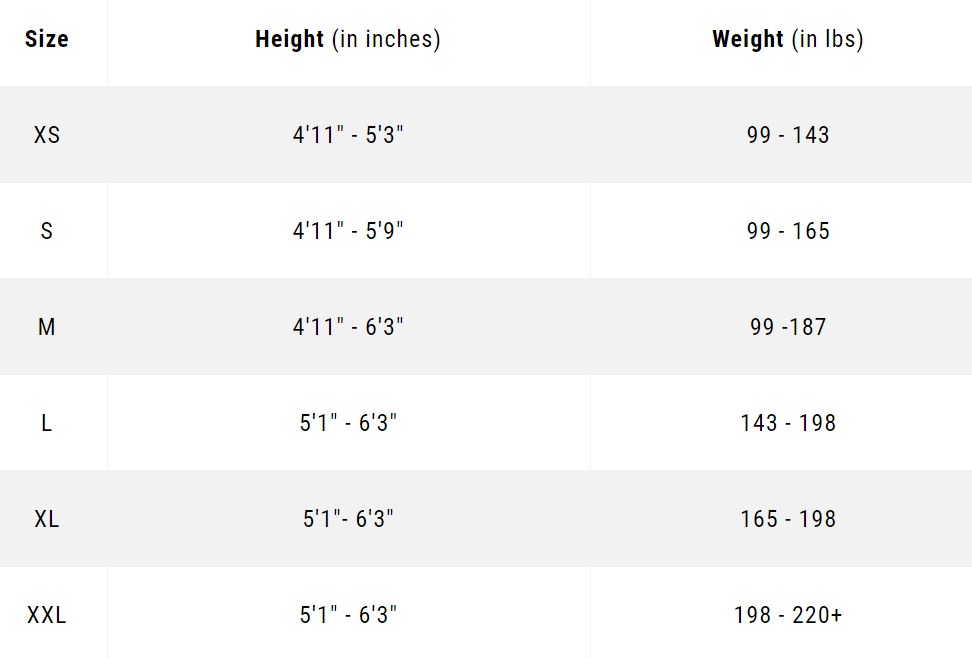Image resolution: width=972 pixels, height=658 pixels.
Task: Click the S height range 4'11" - 5'9"
Action: [x=348, y=231]
